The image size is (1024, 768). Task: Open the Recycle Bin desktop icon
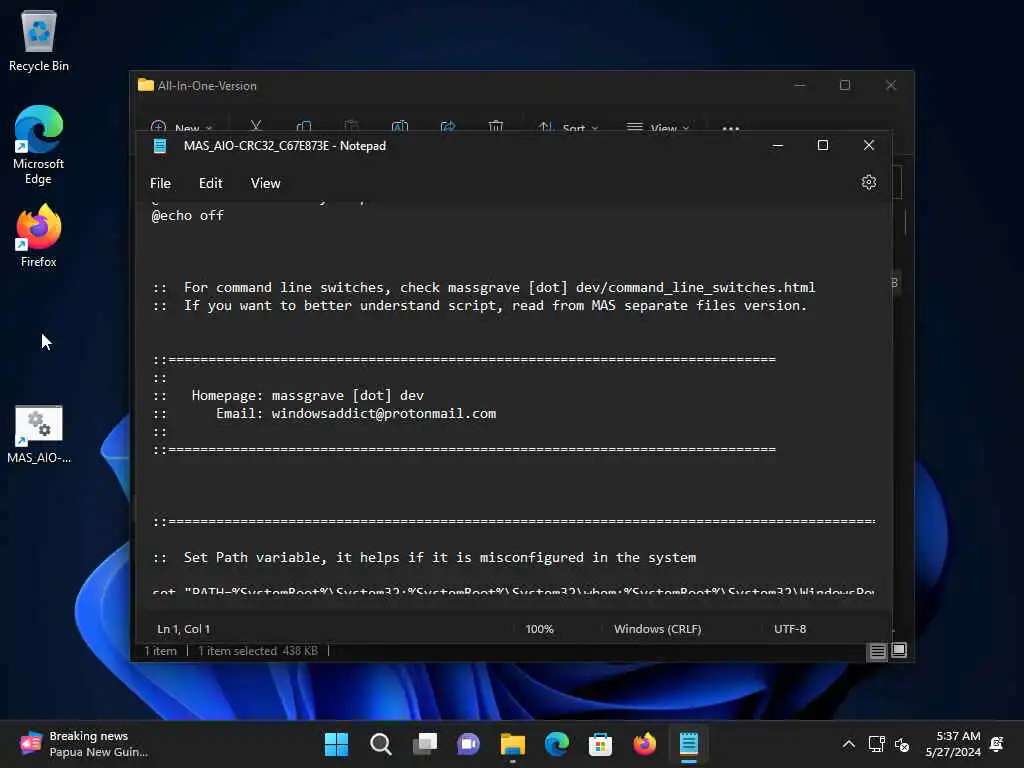tap(39, 40)
